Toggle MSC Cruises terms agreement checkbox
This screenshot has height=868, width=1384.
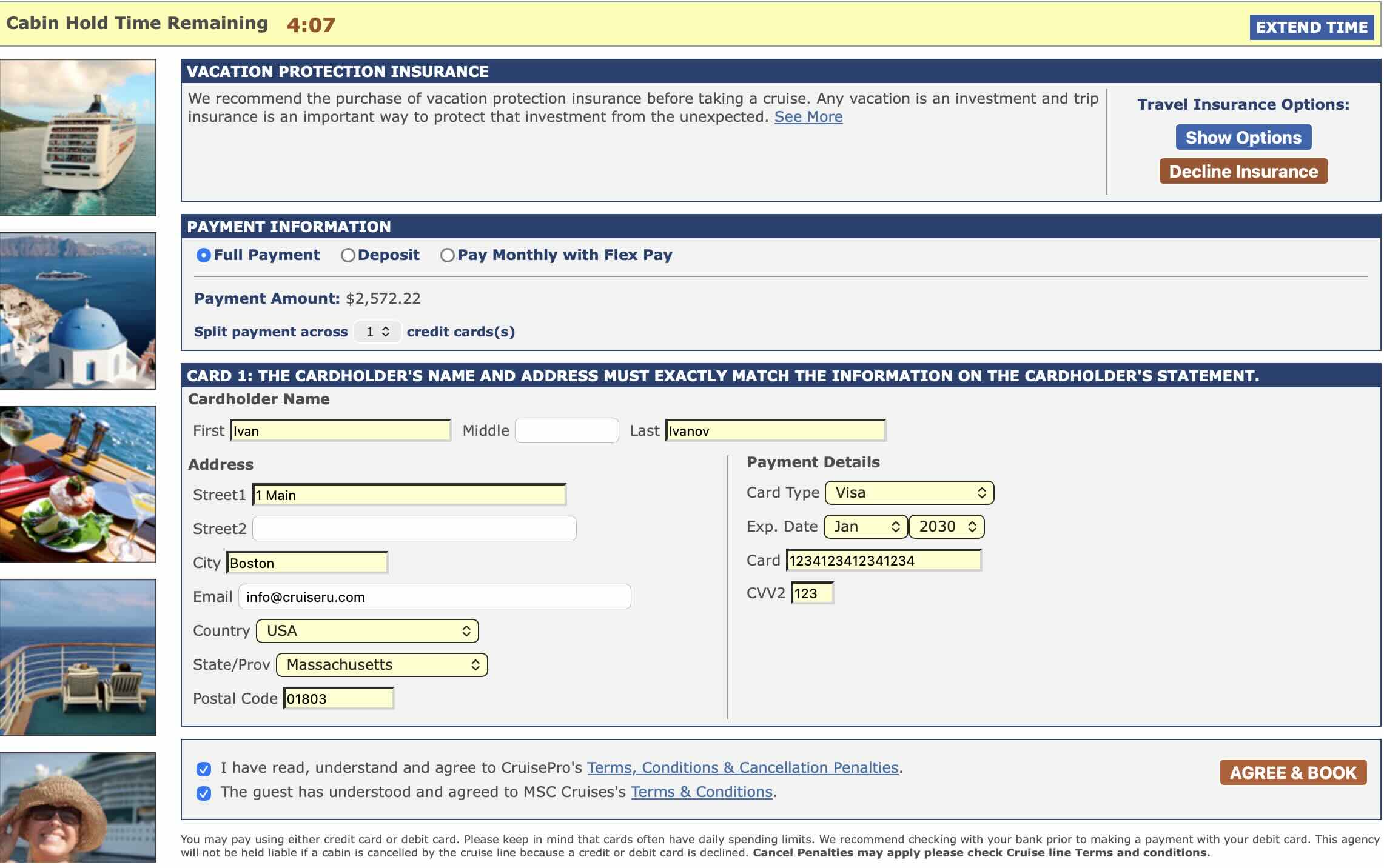204,793
